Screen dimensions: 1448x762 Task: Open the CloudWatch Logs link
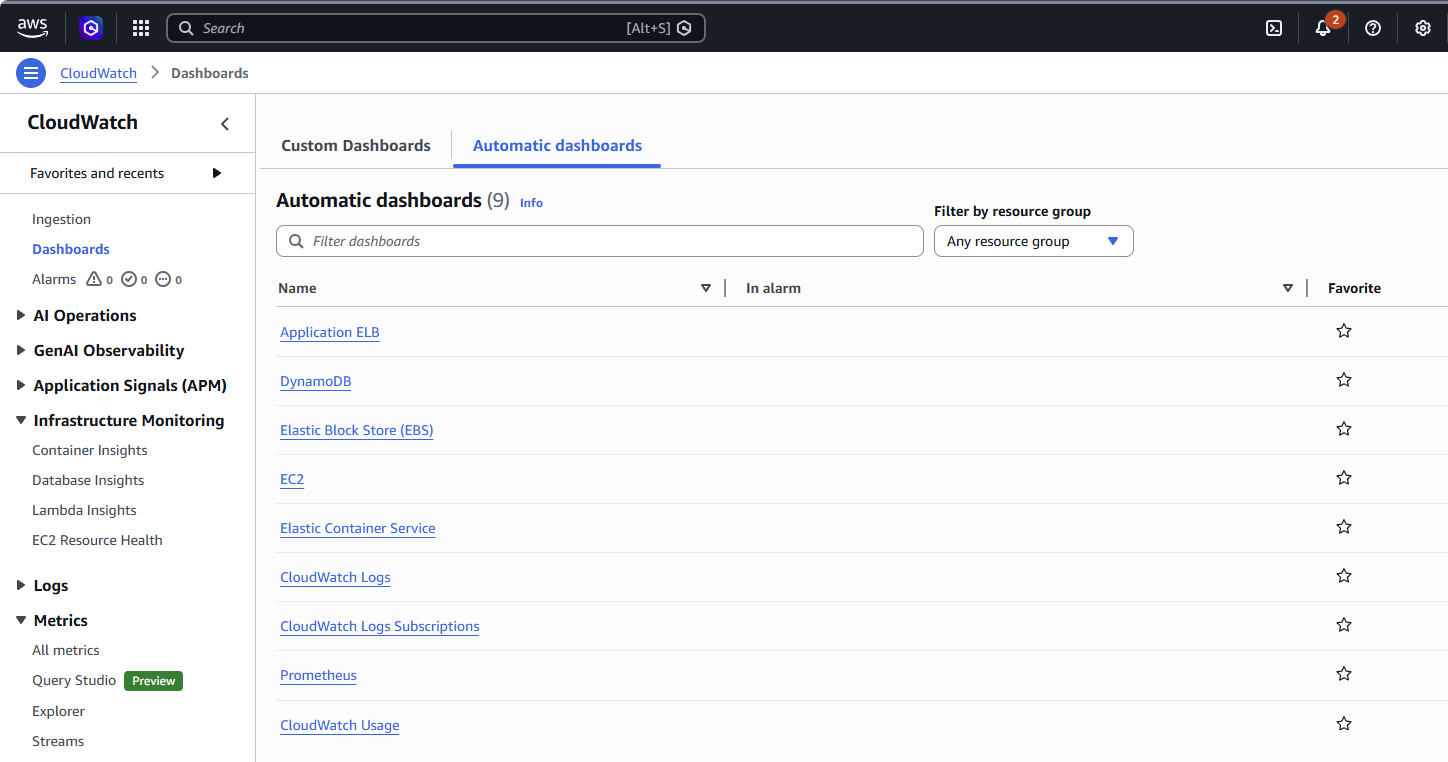[335, 577]
